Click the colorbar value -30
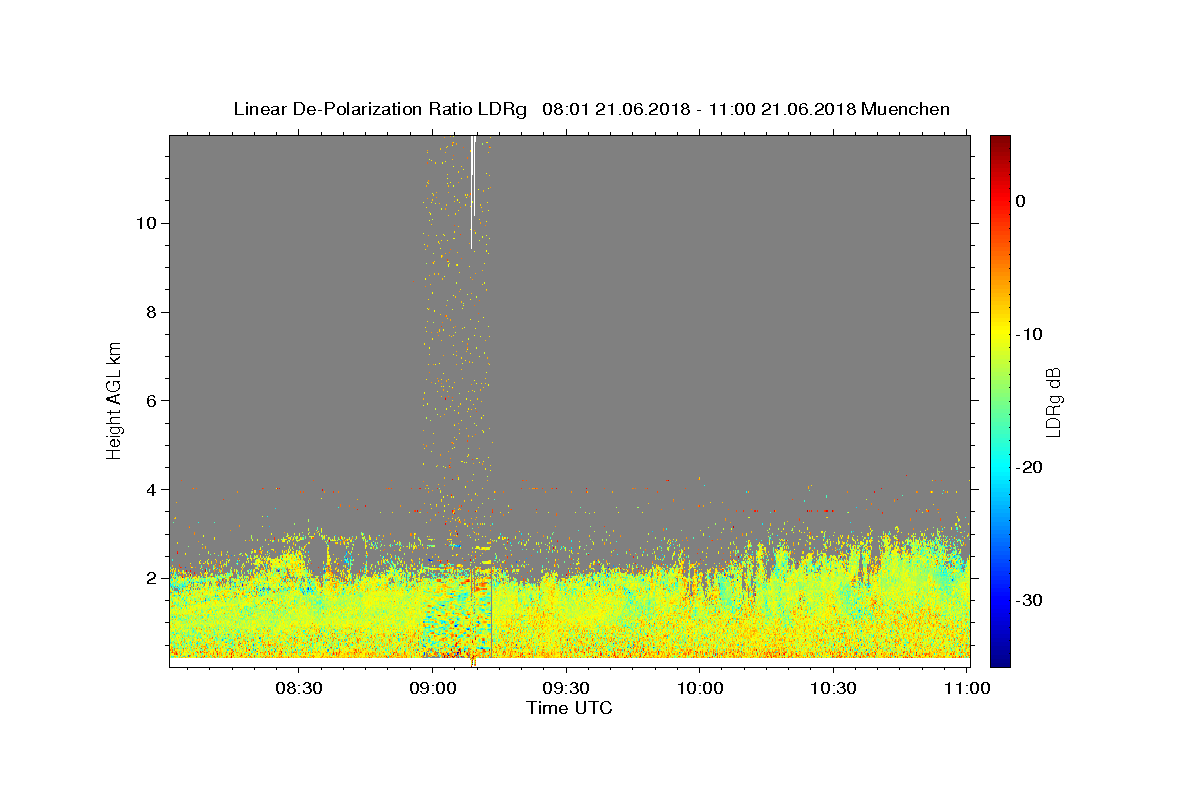 tap(1030, 600)
